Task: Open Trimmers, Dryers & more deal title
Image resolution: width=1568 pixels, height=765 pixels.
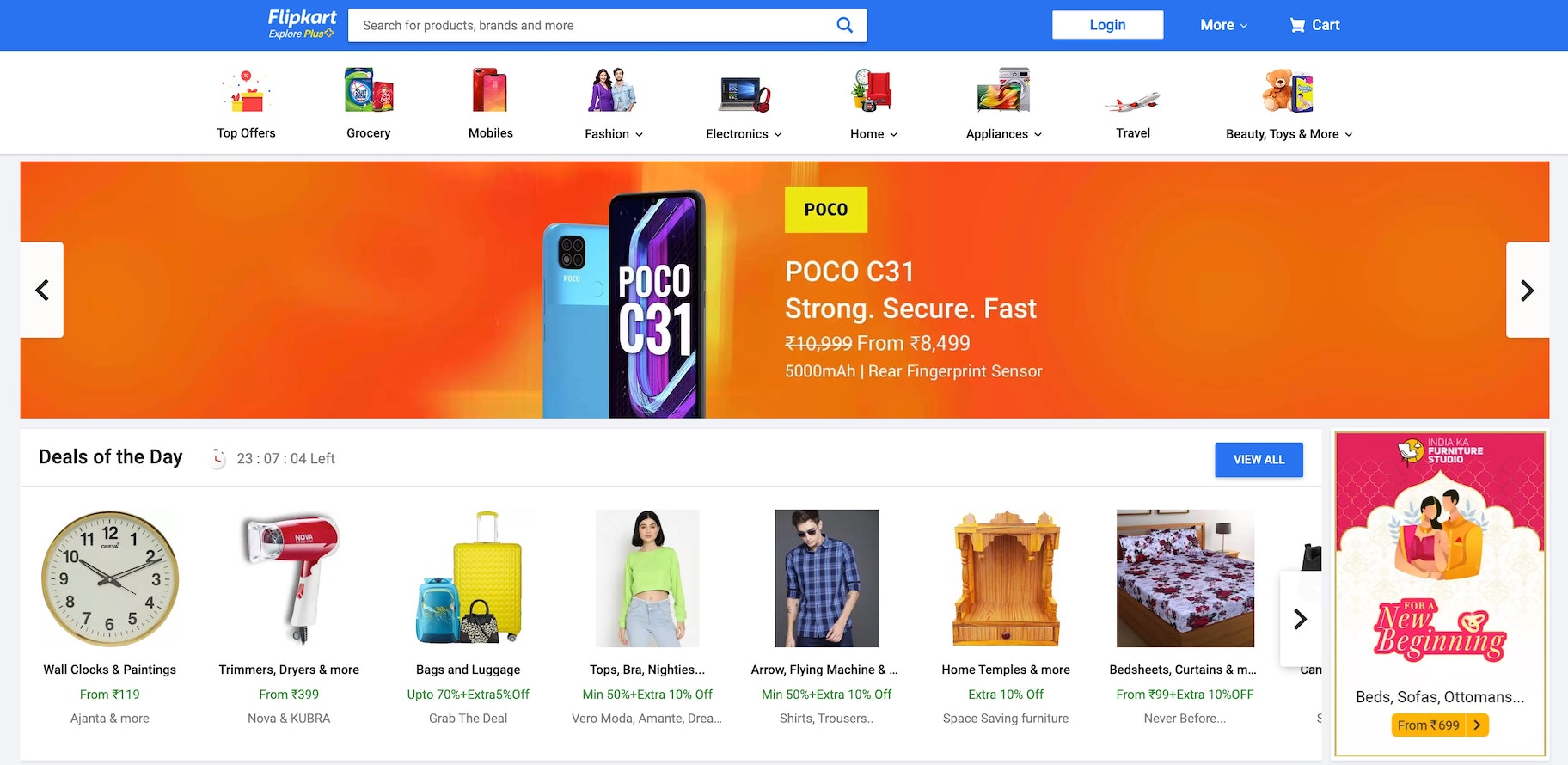Action: click(289, 670)
